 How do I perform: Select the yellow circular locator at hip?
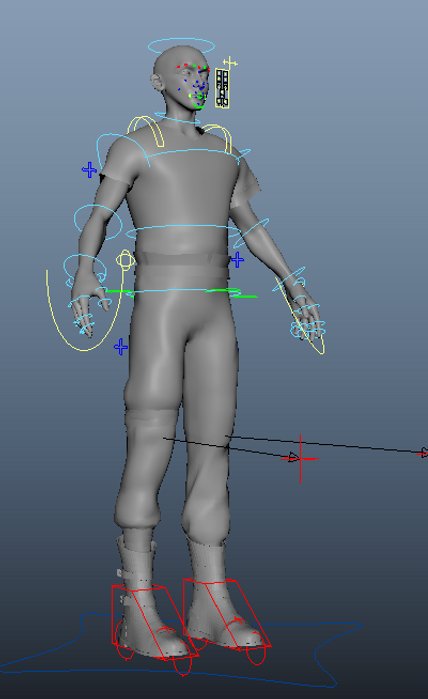125,260
